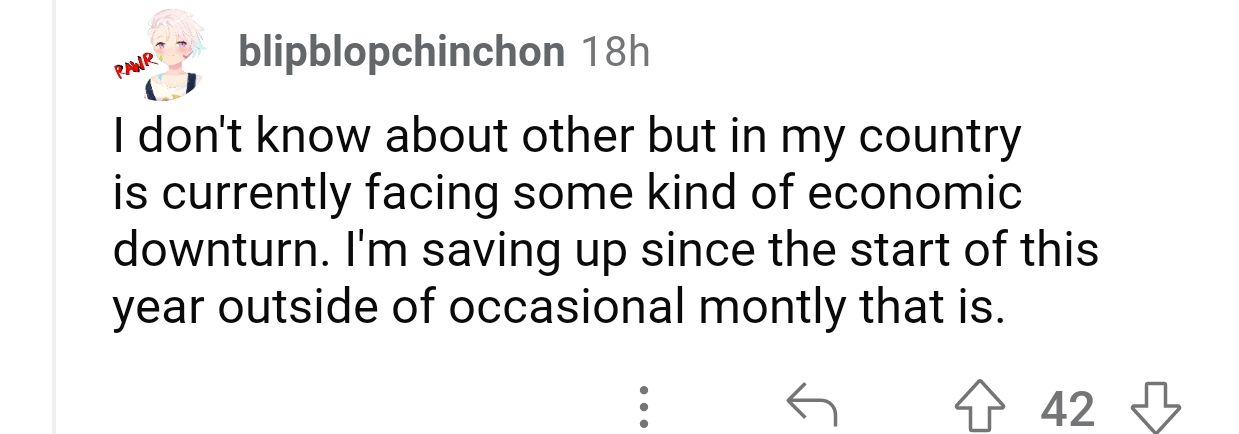Viewport: 1239px width, 434px height.
Task: Open blipblopchinchon's avatar picture
Action: (x=169, y=58)
